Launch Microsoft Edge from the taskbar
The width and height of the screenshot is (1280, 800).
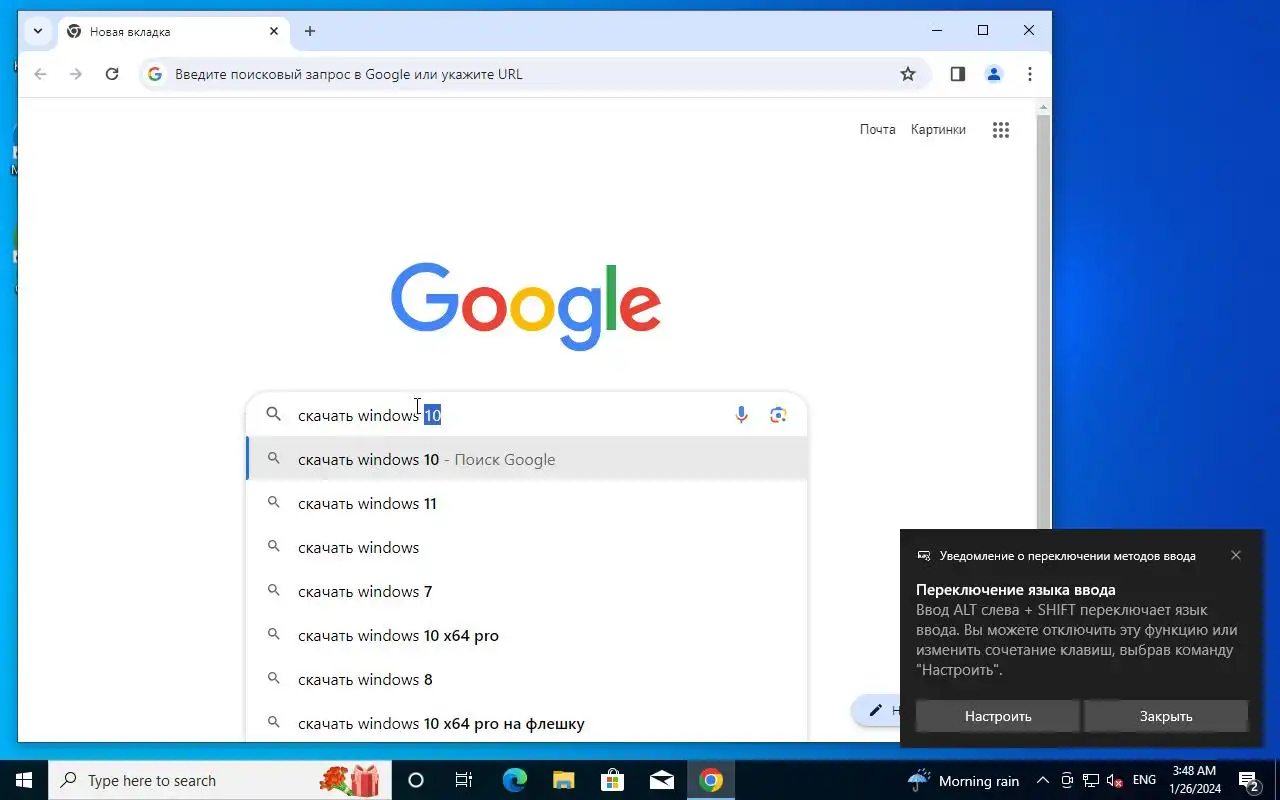click(514, 780)
